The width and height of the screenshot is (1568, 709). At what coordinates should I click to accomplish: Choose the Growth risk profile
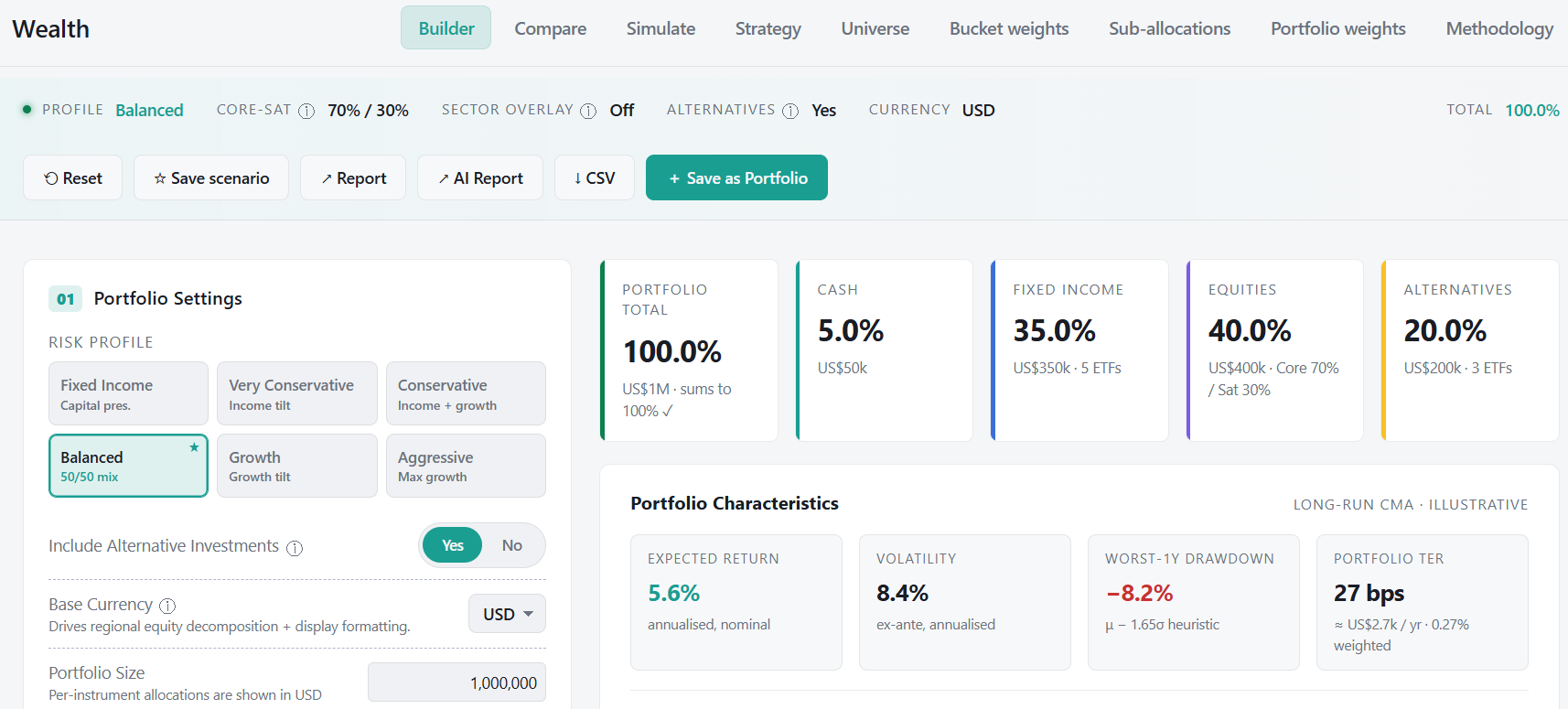(297, 466)
